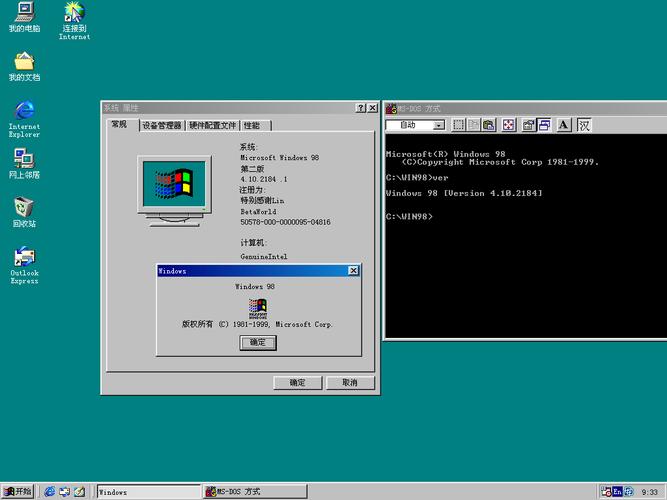Click the Windows 98 [Version 4.10.2184] line
The height and width of the screenshot is (500, 667).
pos(464,193)
